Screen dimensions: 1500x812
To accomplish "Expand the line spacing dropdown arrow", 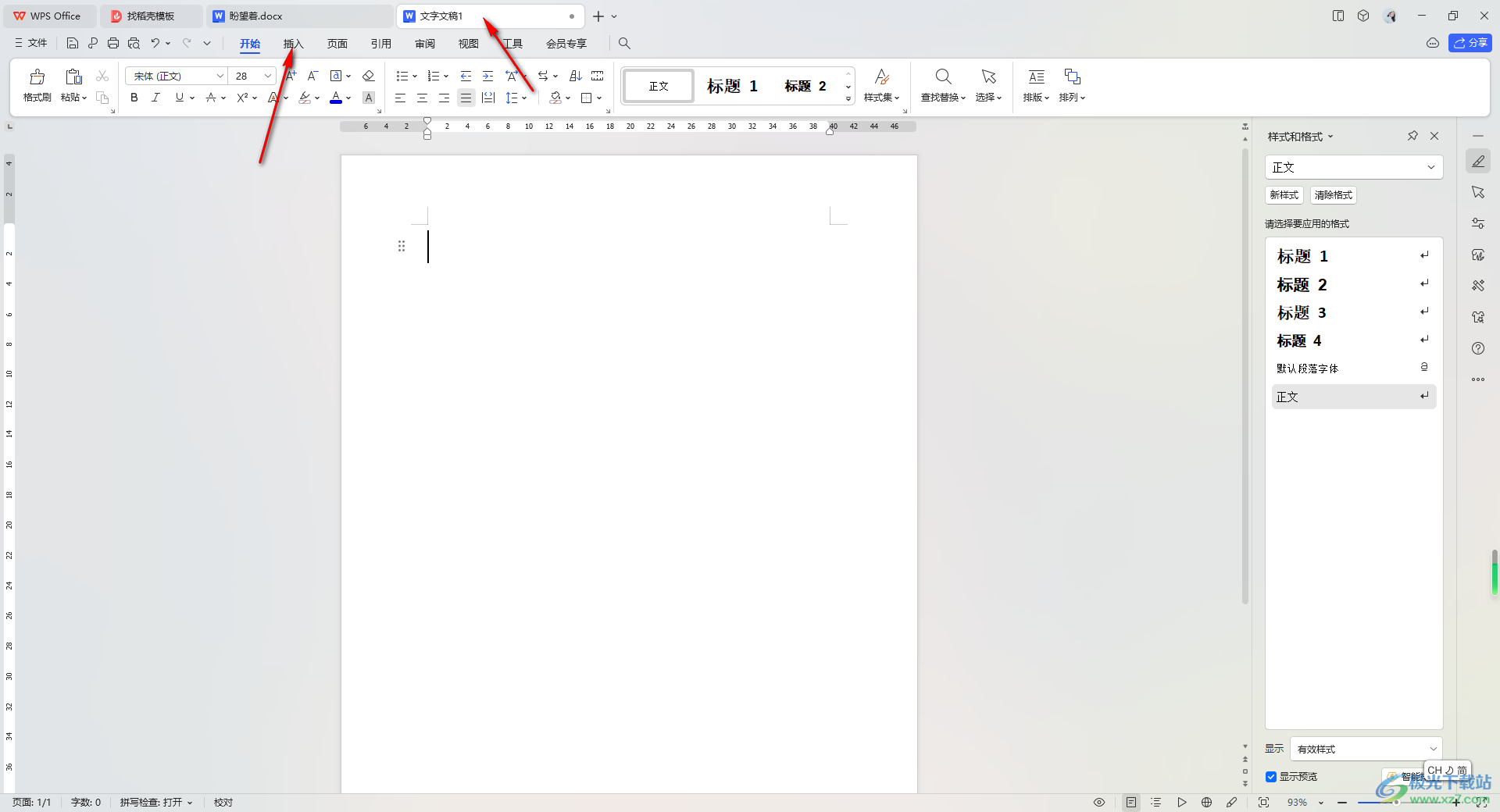I will (524, 98).
